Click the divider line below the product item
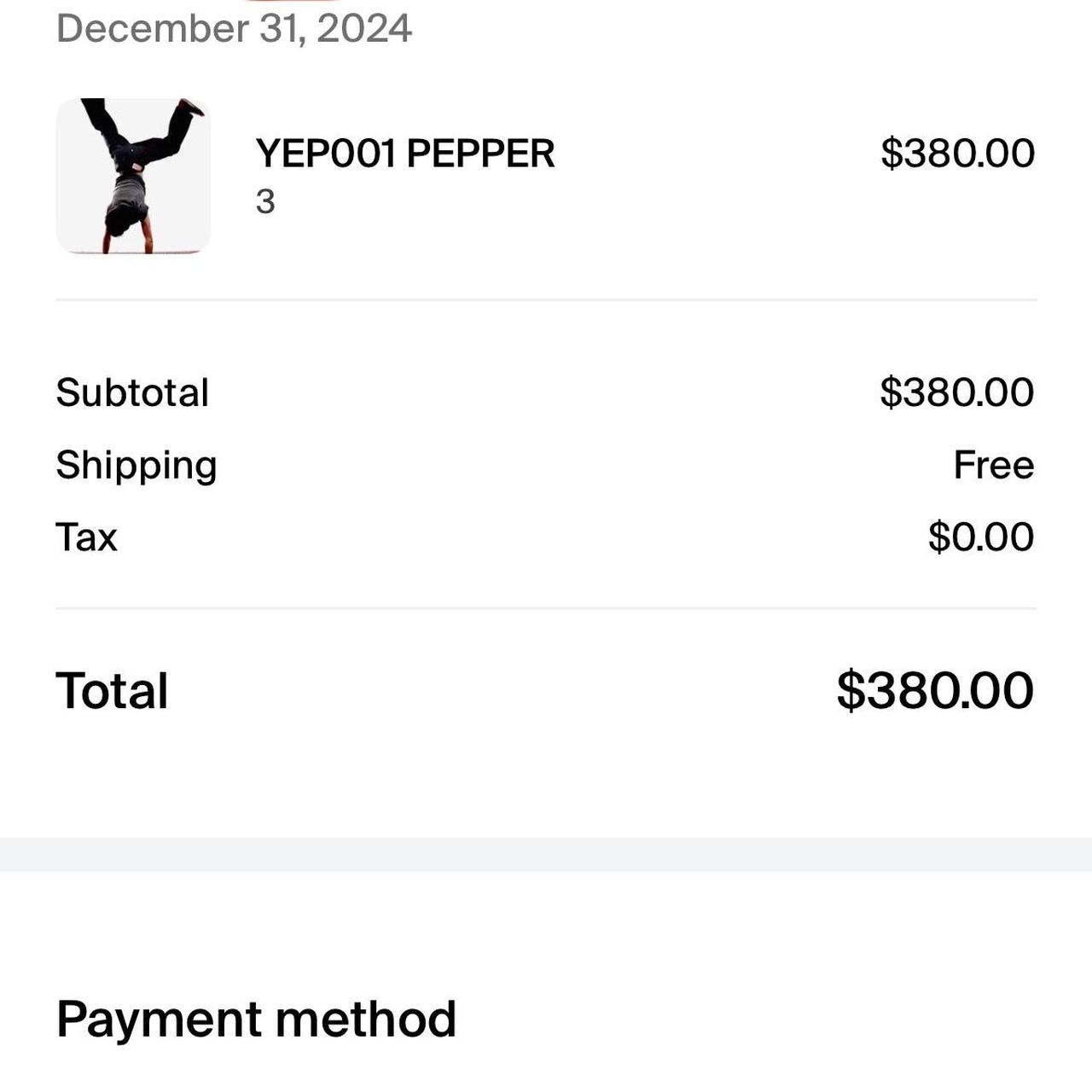Image resolution: width=1092 pixels, height=1092 pixels. [546, 300]
